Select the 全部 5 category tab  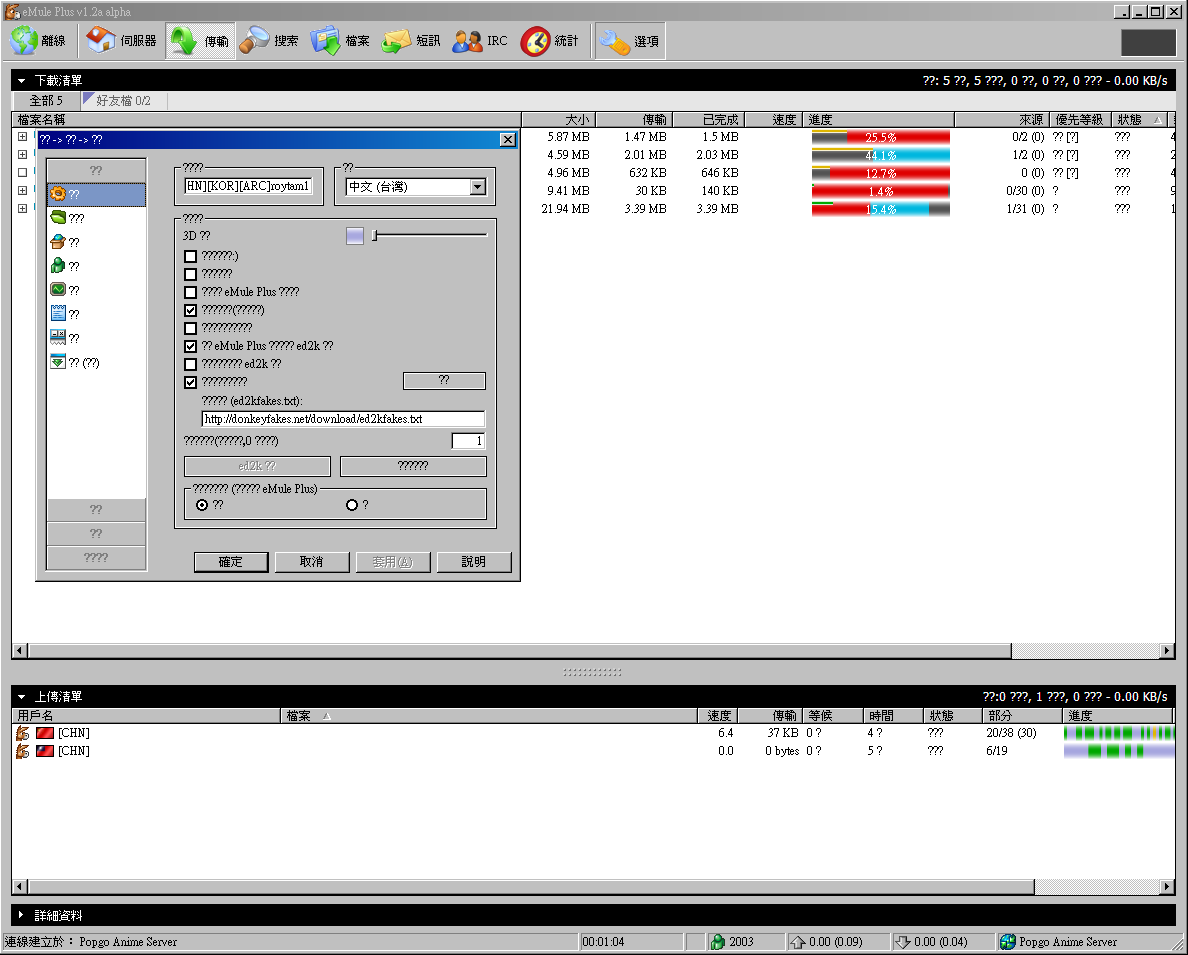46,101
